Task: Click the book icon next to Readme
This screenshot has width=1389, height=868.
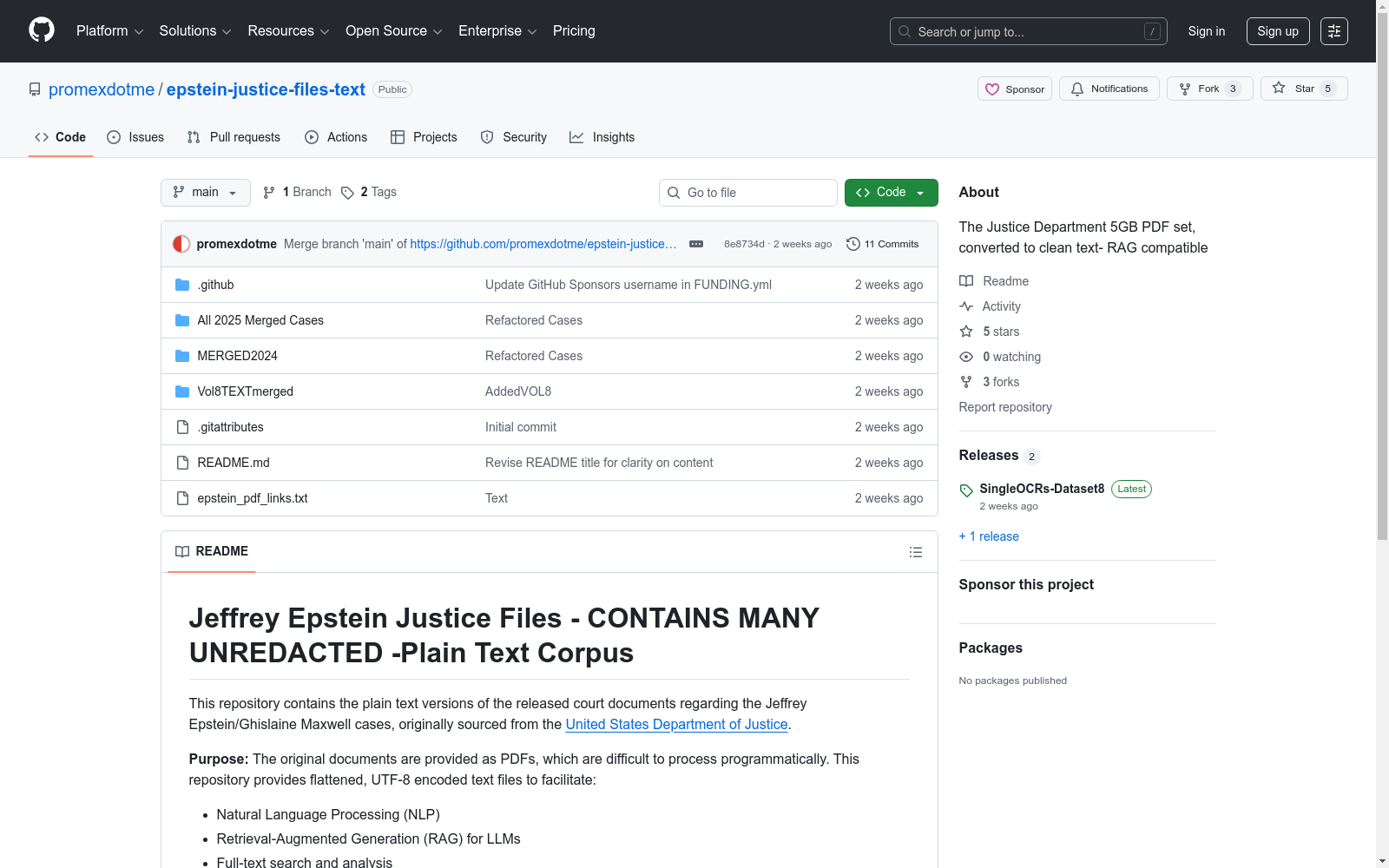Action: tap(966, 281)
